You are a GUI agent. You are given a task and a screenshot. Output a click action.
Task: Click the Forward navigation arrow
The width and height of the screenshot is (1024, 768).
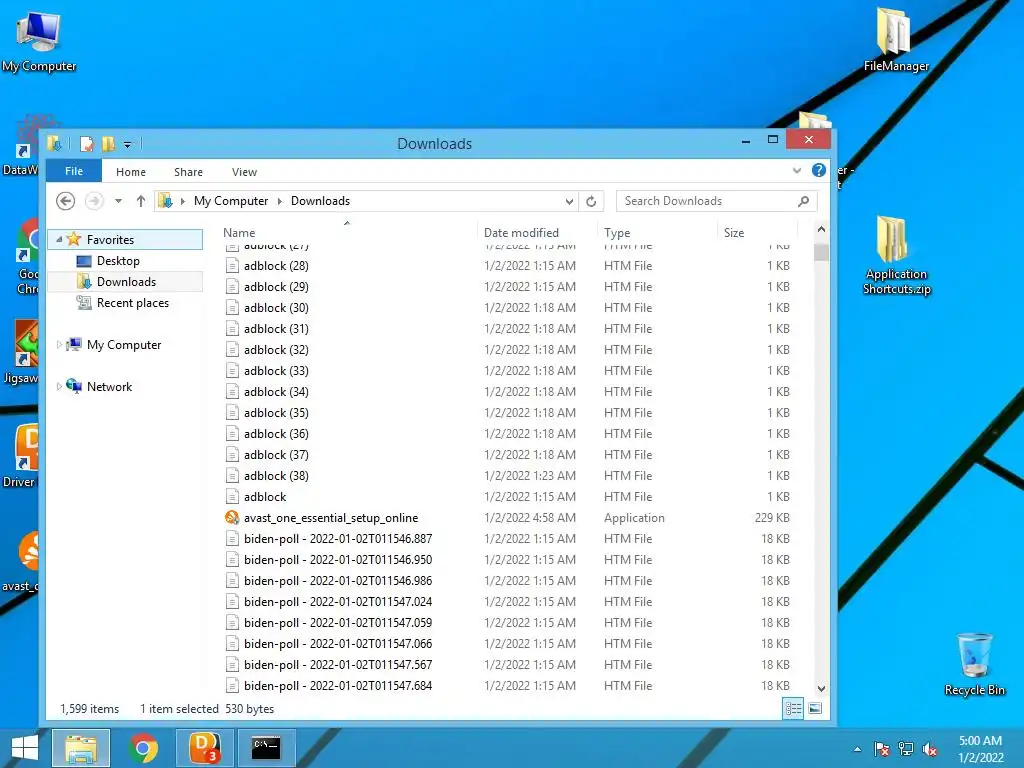click(x=95, y=201)
